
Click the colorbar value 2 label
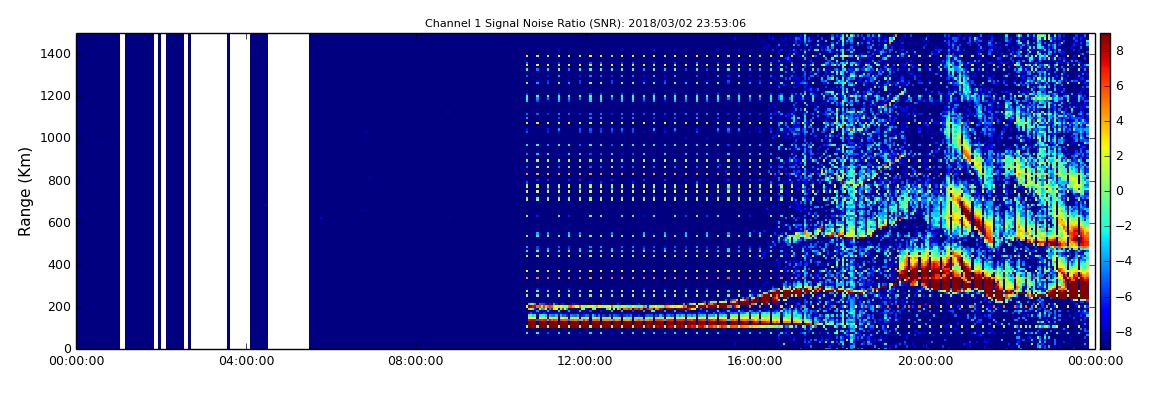tap(1120, 156)
